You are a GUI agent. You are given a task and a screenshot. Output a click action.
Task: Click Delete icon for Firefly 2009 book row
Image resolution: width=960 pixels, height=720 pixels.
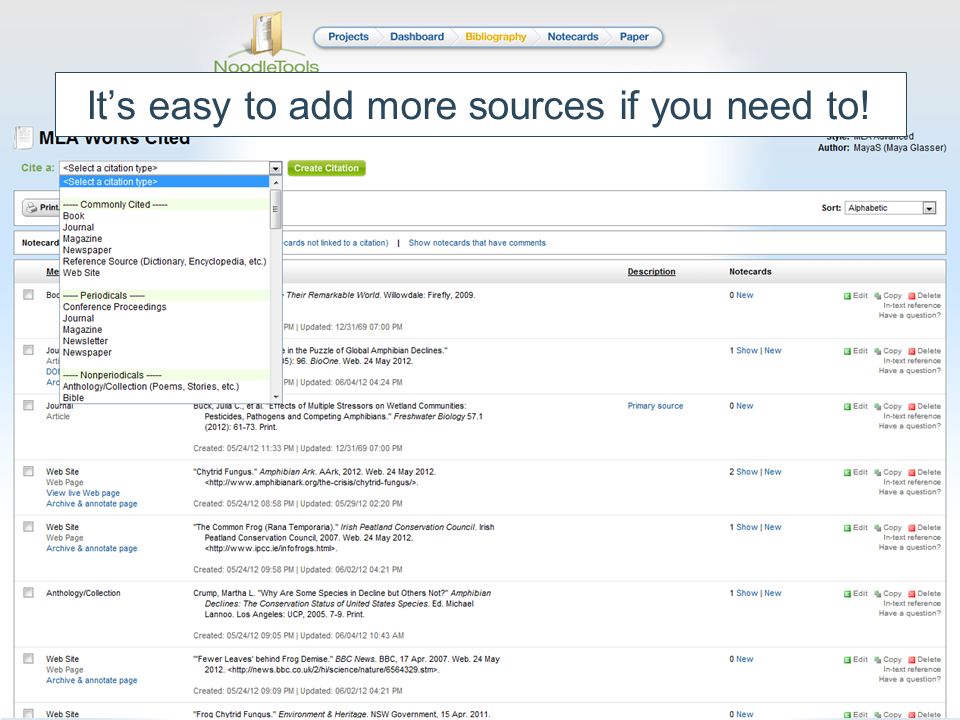pos(924,296)
